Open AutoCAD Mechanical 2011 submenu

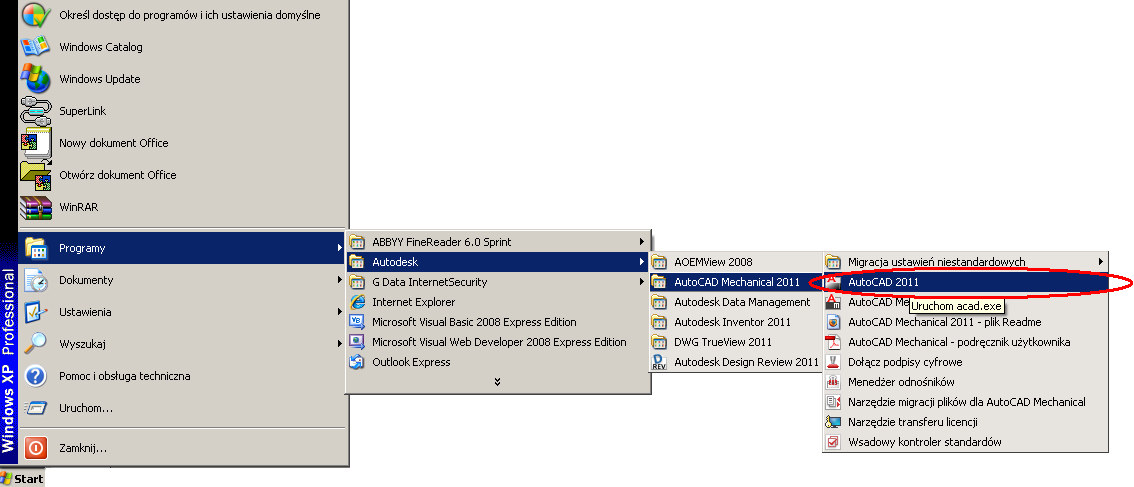[x=734, y=281]
